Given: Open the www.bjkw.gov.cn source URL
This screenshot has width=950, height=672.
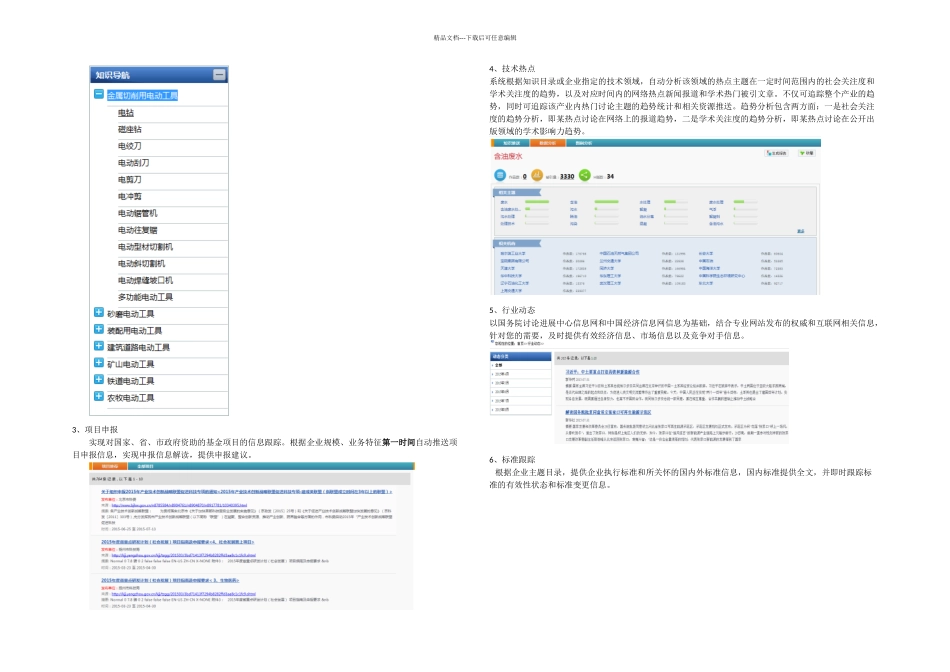Looking at the screenshot, I should click(179, 505).
